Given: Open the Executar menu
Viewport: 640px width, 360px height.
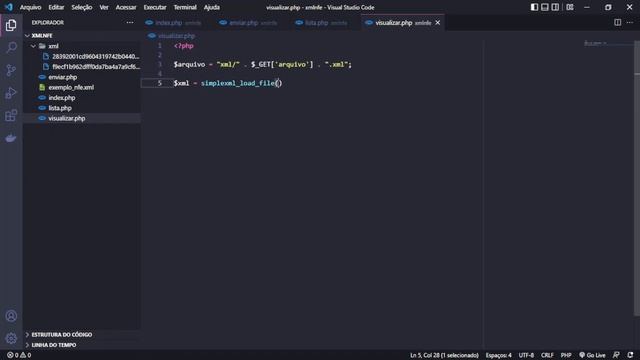Looking at the screenshot, I should (155, 7).
